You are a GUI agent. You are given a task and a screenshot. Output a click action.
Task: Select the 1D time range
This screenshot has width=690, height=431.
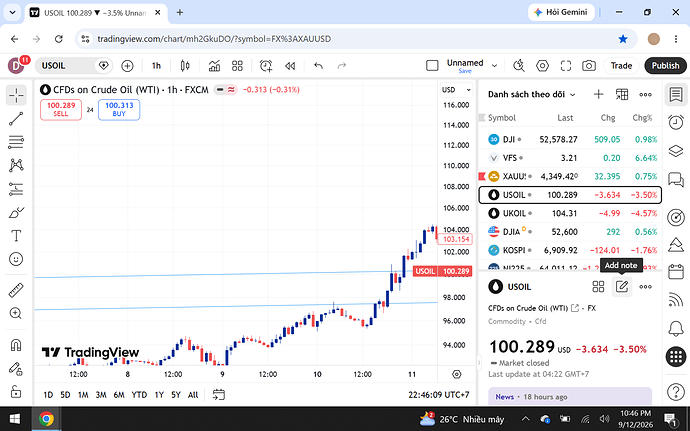tap(48, 395)
